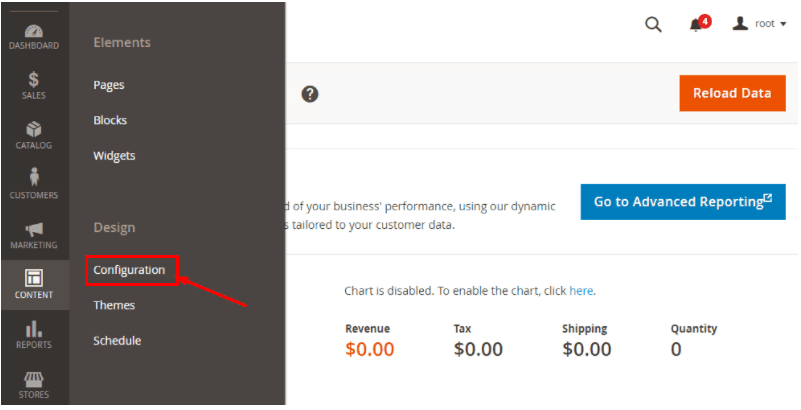The height and width of the screenshot is (410, 801).
Task: Click the search magnifier icon
Action: point(653,25)
